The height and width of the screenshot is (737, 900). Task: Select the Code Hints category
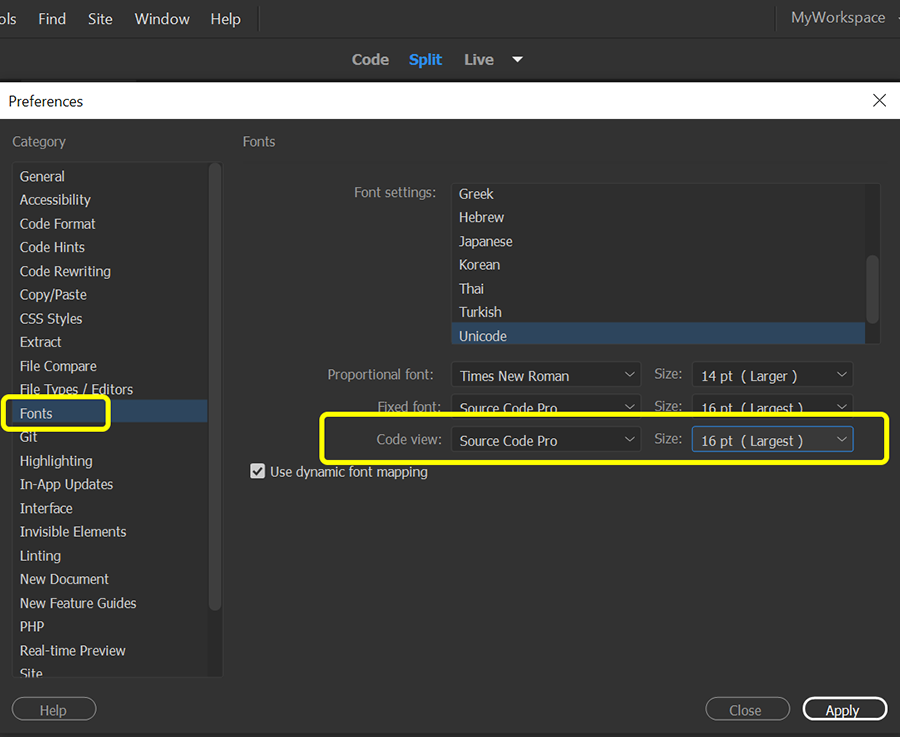pos(52,247)
